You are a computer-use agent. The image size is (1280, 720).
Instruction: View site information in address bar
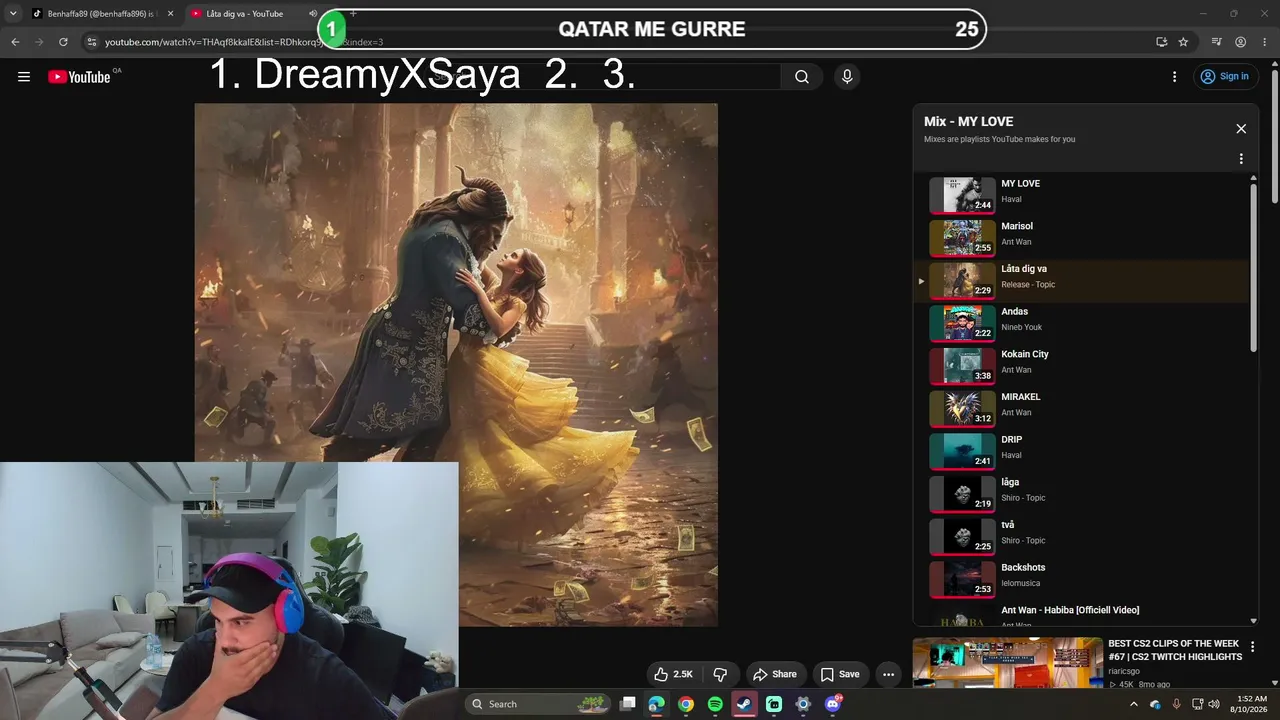[x=92, y=42]
